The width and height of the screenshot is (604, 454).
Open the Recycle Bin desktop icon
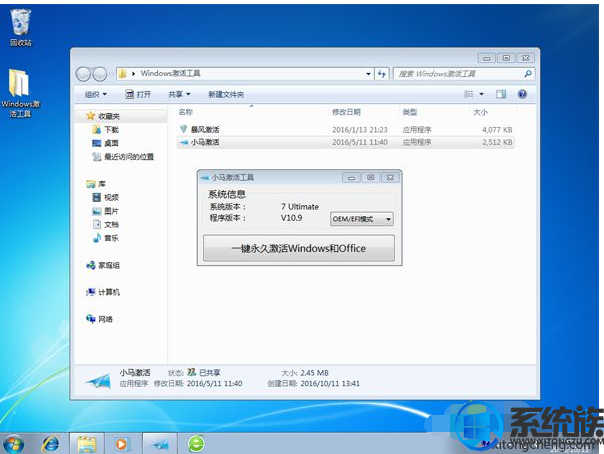(20, 28)
